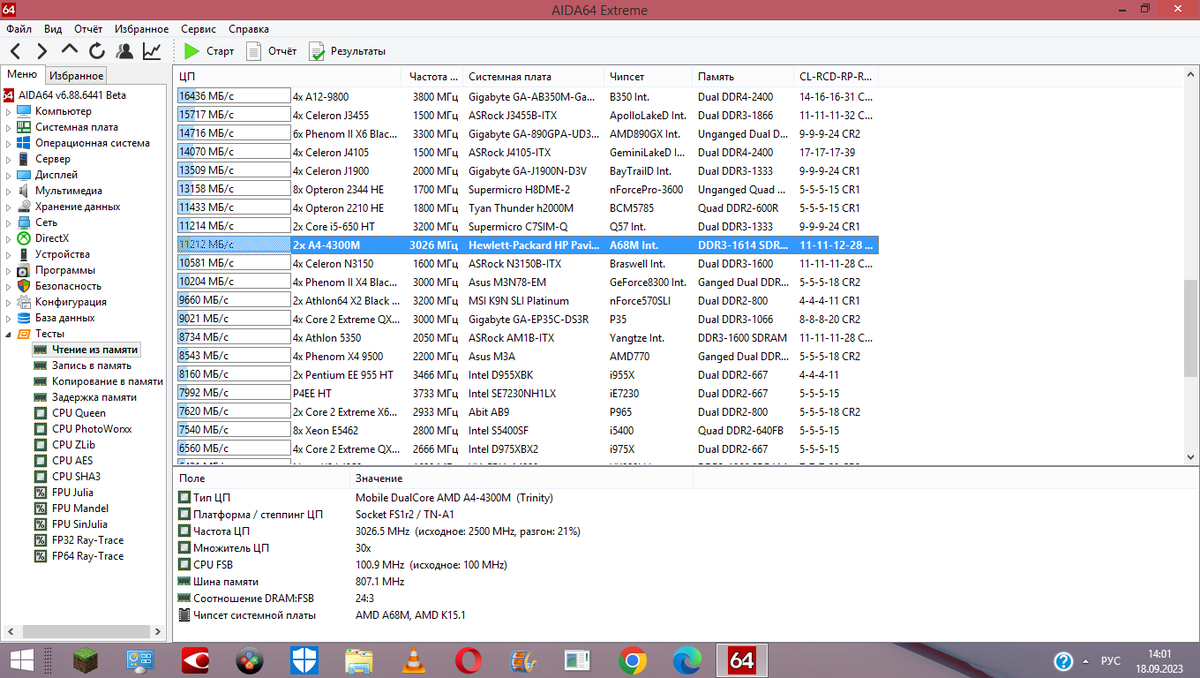
Task: Open the CPU Queen benchmark
Action: pyautogui.click(x=79, y=413)
